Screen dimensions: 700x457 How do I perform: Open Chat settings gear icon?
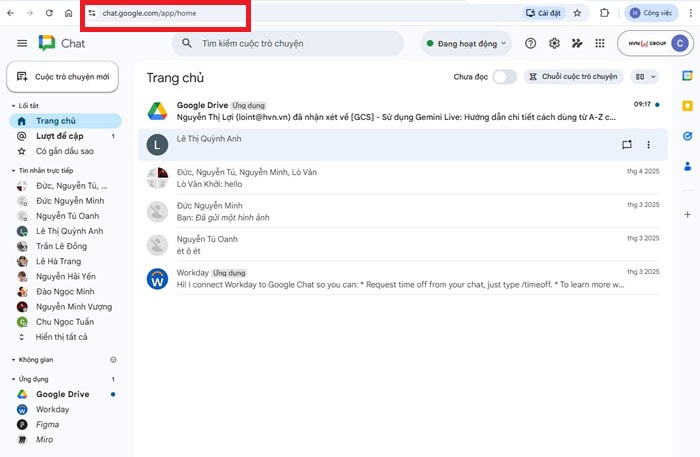(554, 43)
